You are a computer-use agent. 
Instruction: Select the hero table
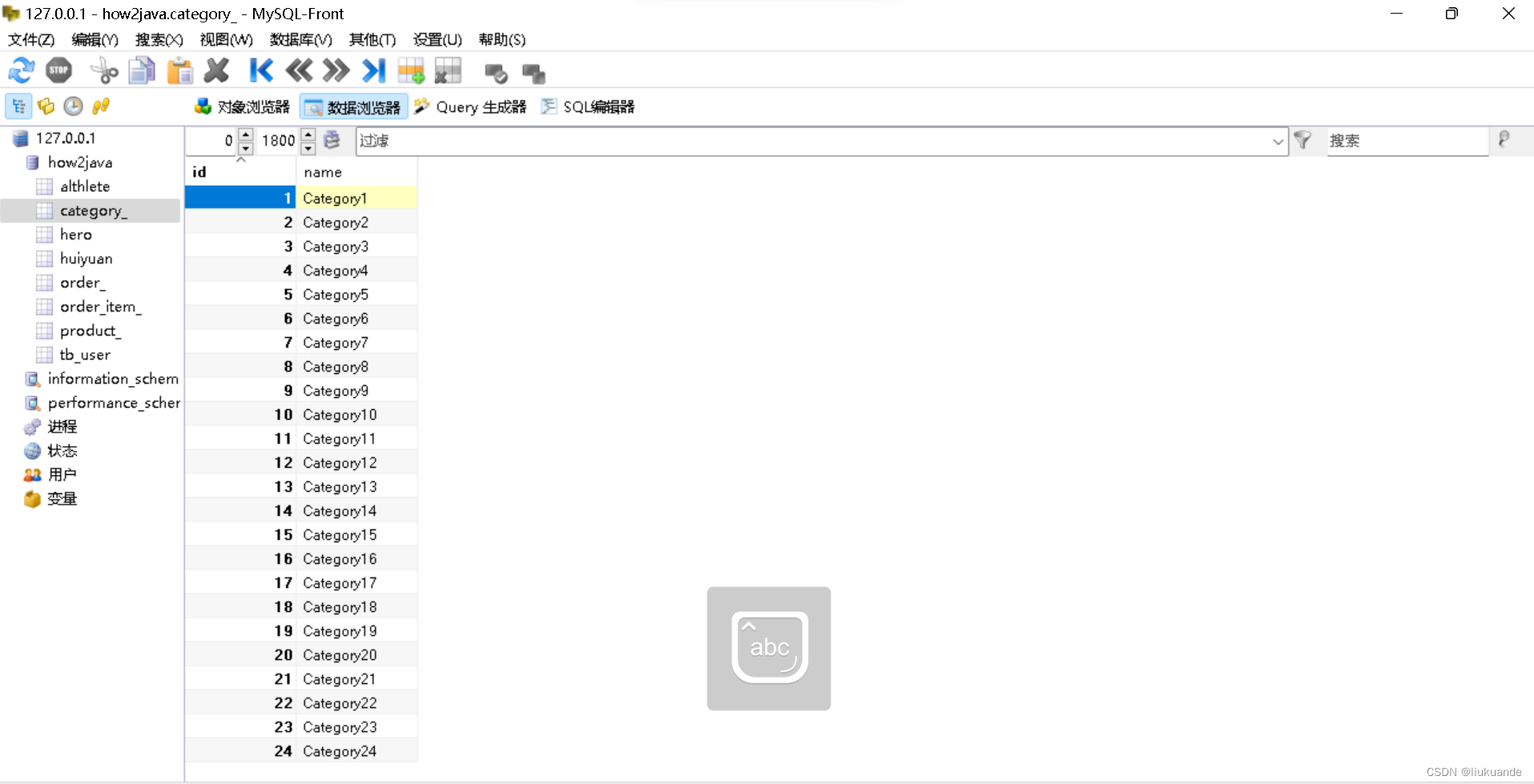(x=76, y=234)
